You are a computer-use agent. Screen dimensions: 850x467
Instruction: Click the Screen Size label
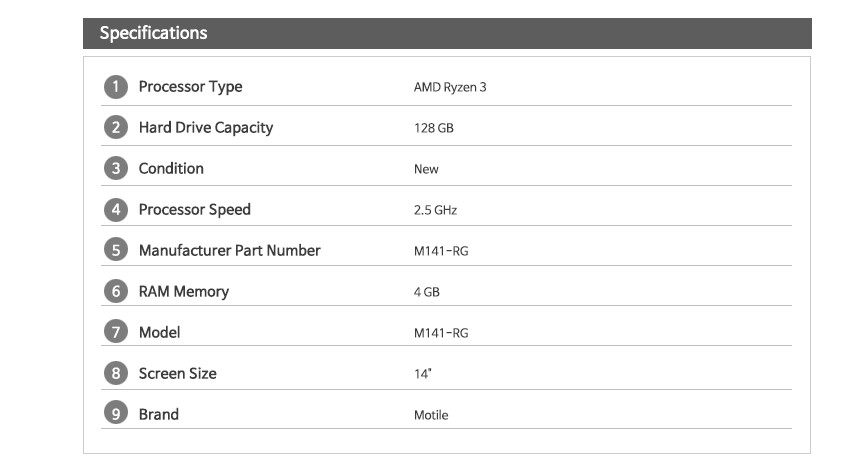click(177, 374)
